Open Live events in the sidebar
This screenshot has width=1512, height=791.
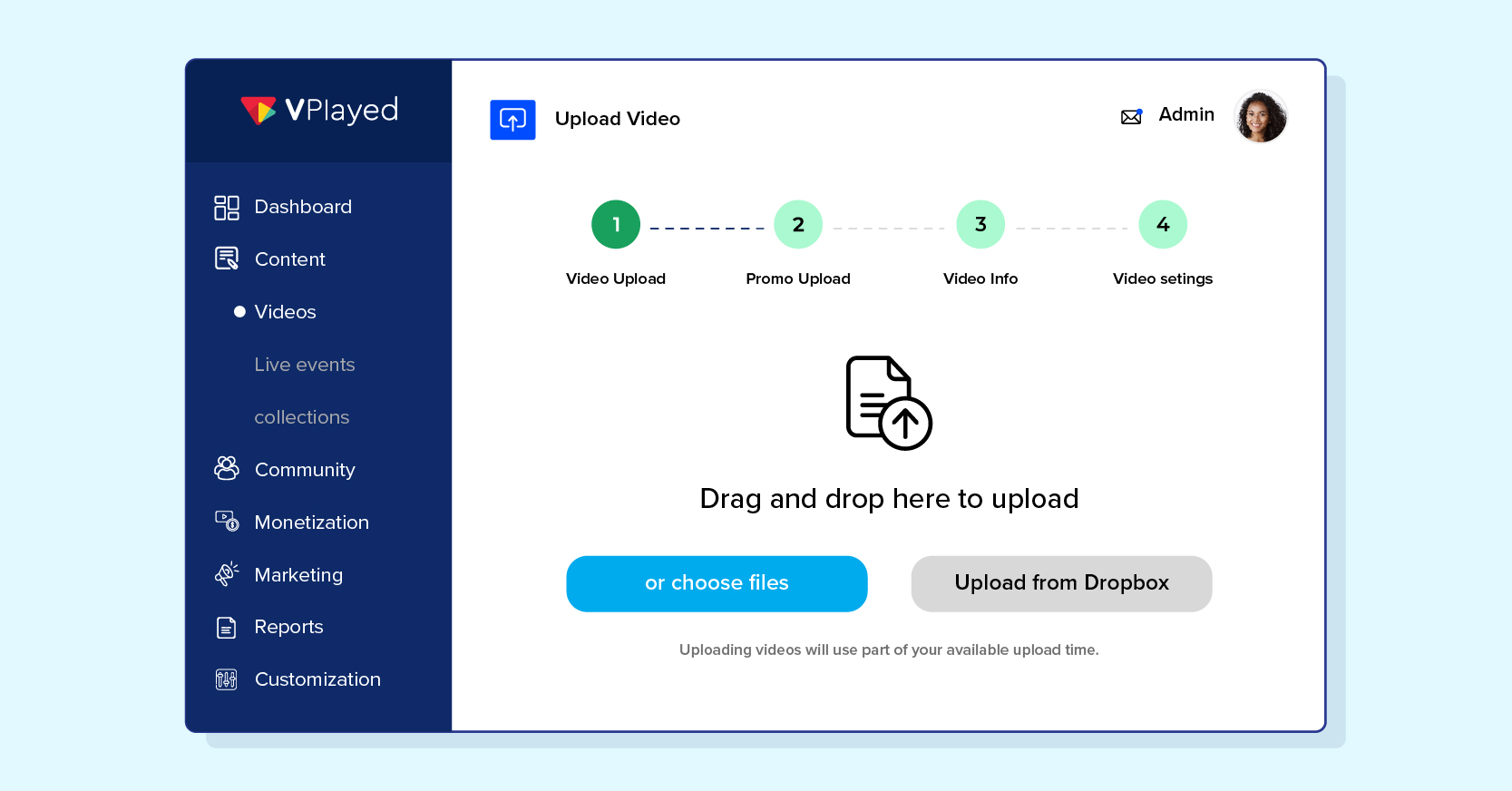[304, 365]
